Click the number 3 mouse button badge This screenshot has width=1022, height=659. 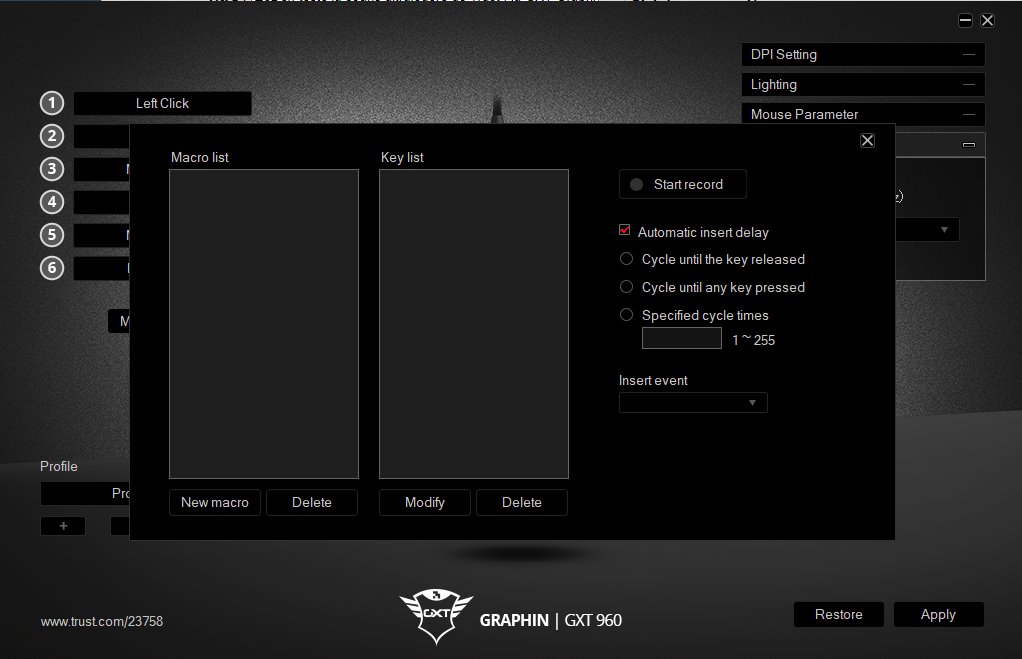pyautogui.click(x=51, y=169)
